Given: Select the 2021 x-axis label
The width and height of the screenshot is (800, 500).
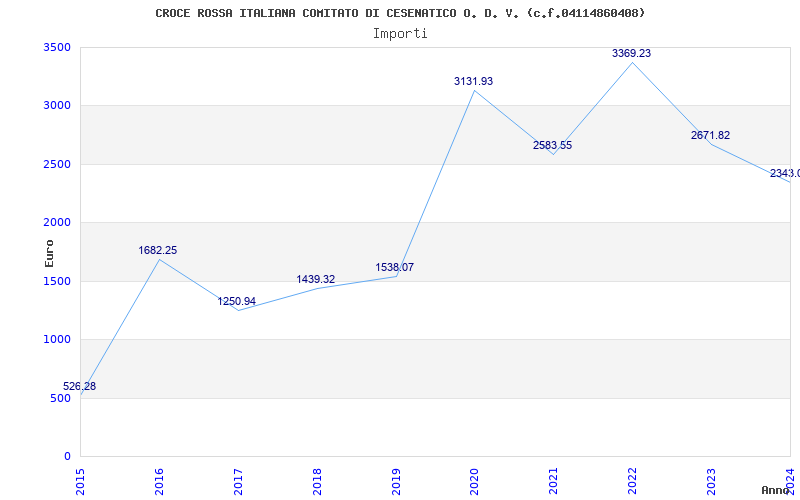Looking at the screenshot, I should [554, 482].
